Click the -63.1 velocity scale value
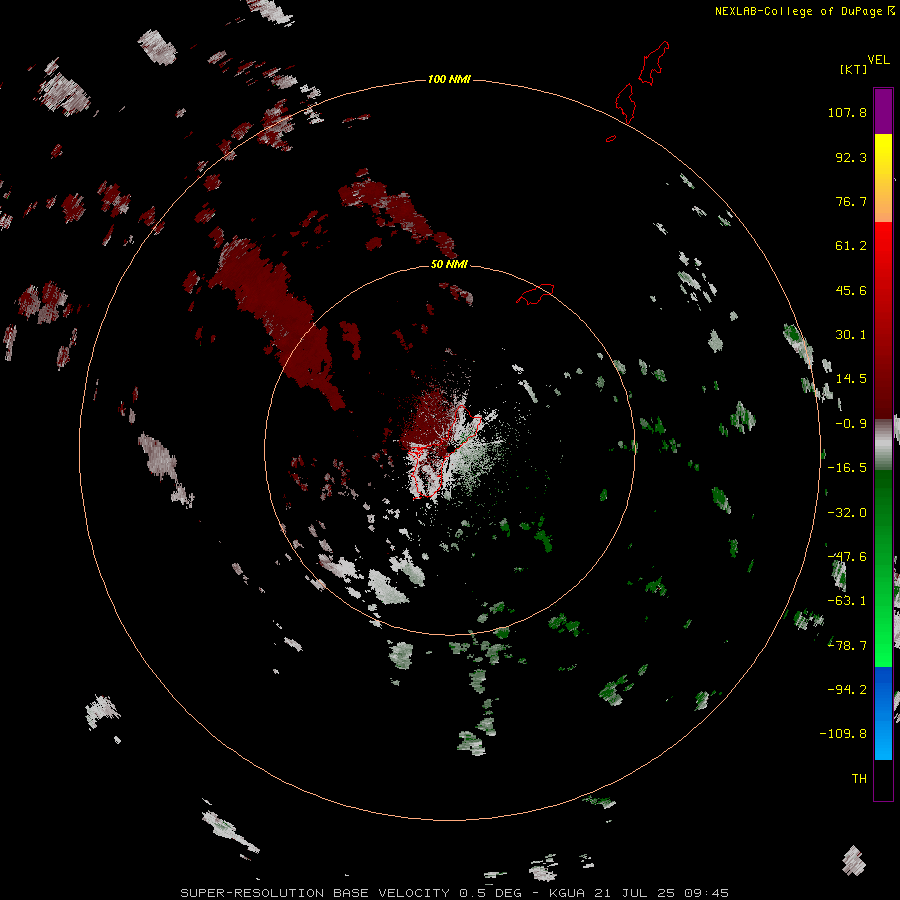This screenshot has height=900, width=900. click(x=847, y=601)
